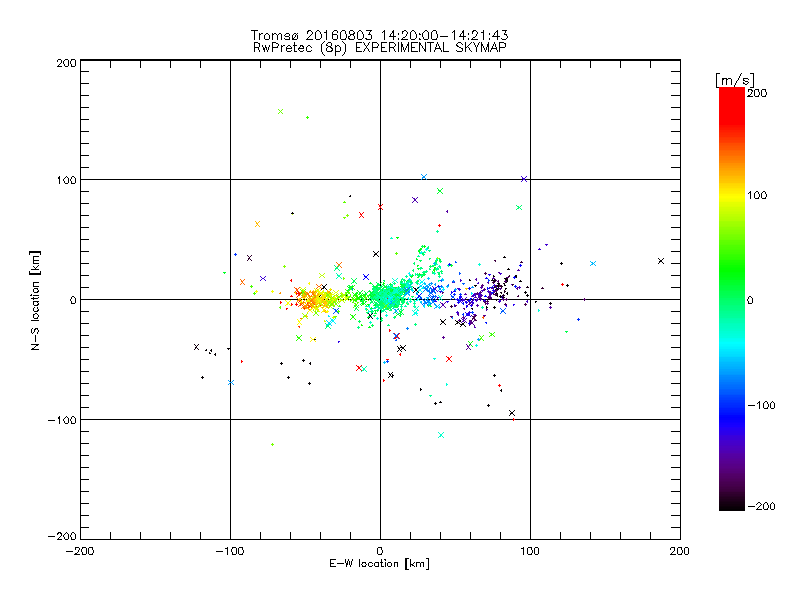Click the X-axis tick label "-200"
This screenshot has height=600, width=800.
click(80, 551)
